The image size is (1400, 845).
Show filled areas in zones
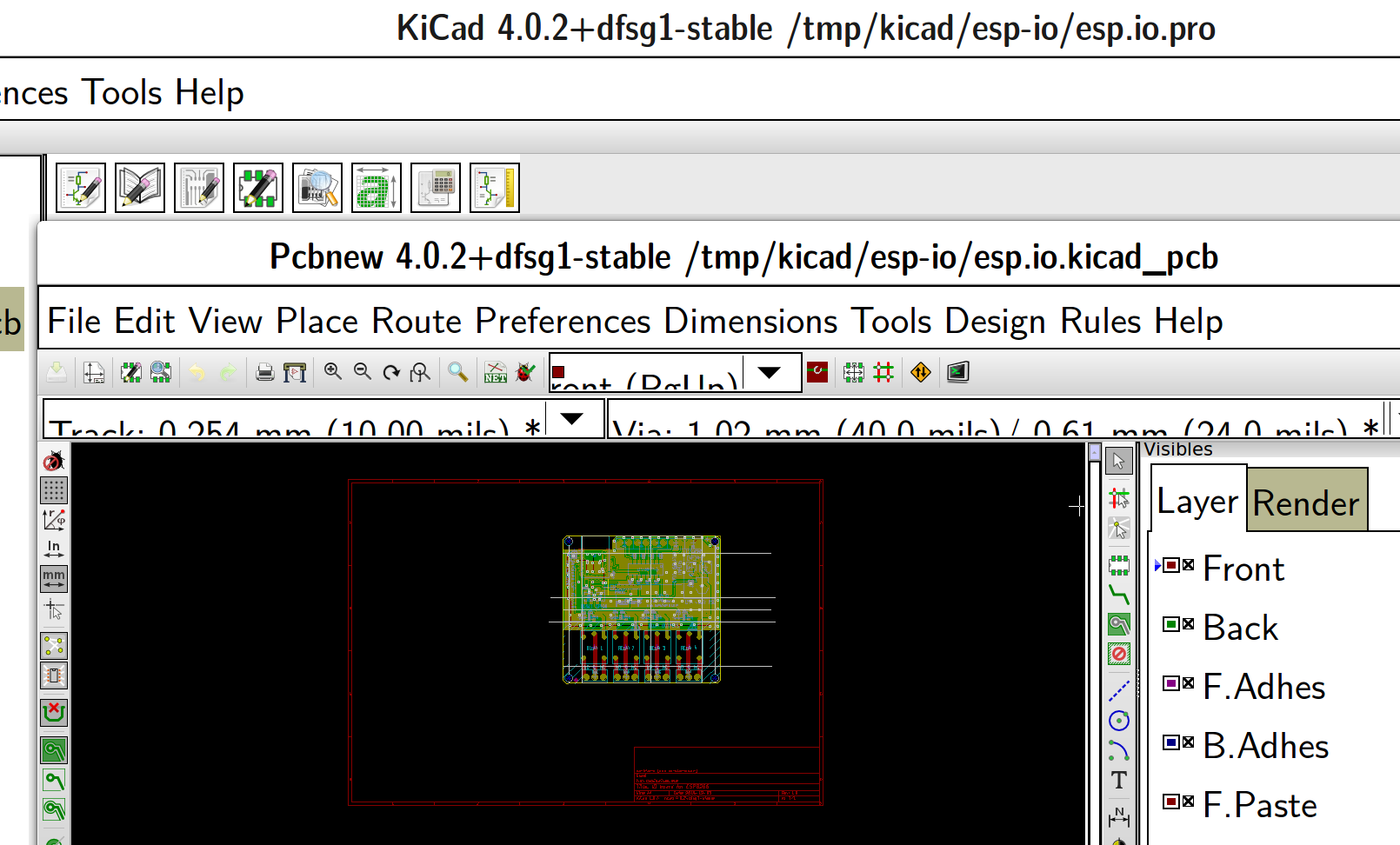(x=54, y=750)
